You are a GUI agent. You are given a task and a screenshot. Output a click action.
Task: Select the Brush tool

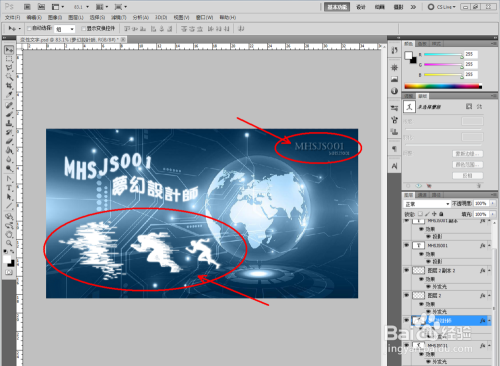9,114
